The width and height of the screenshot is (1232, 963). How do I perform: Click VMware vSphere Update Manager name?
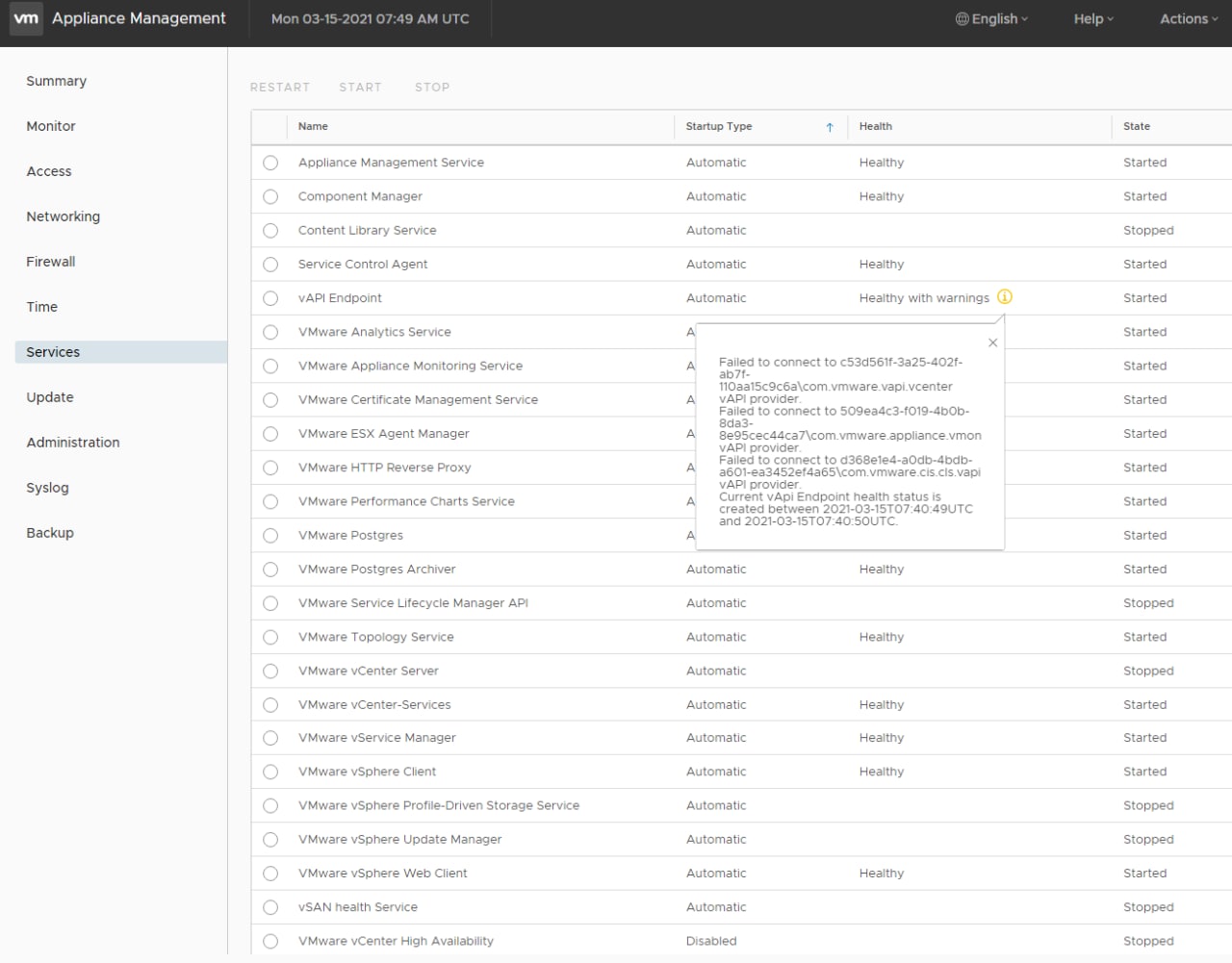pyautogui.click(x=399, y=840)
